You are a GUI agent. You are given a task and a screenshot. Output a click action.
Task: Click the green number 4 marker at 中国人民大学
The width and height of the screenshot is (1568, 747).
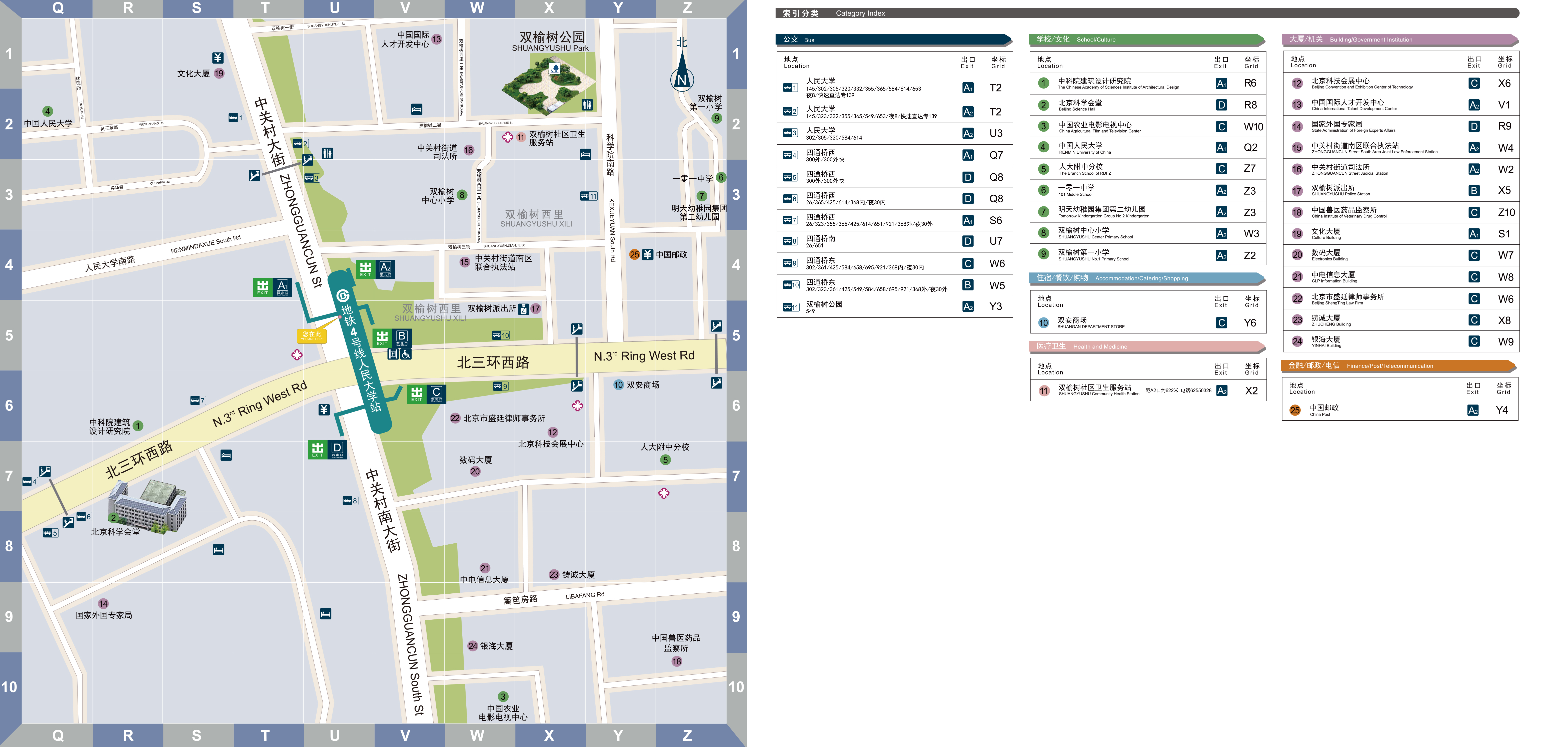tap(48, 111)
